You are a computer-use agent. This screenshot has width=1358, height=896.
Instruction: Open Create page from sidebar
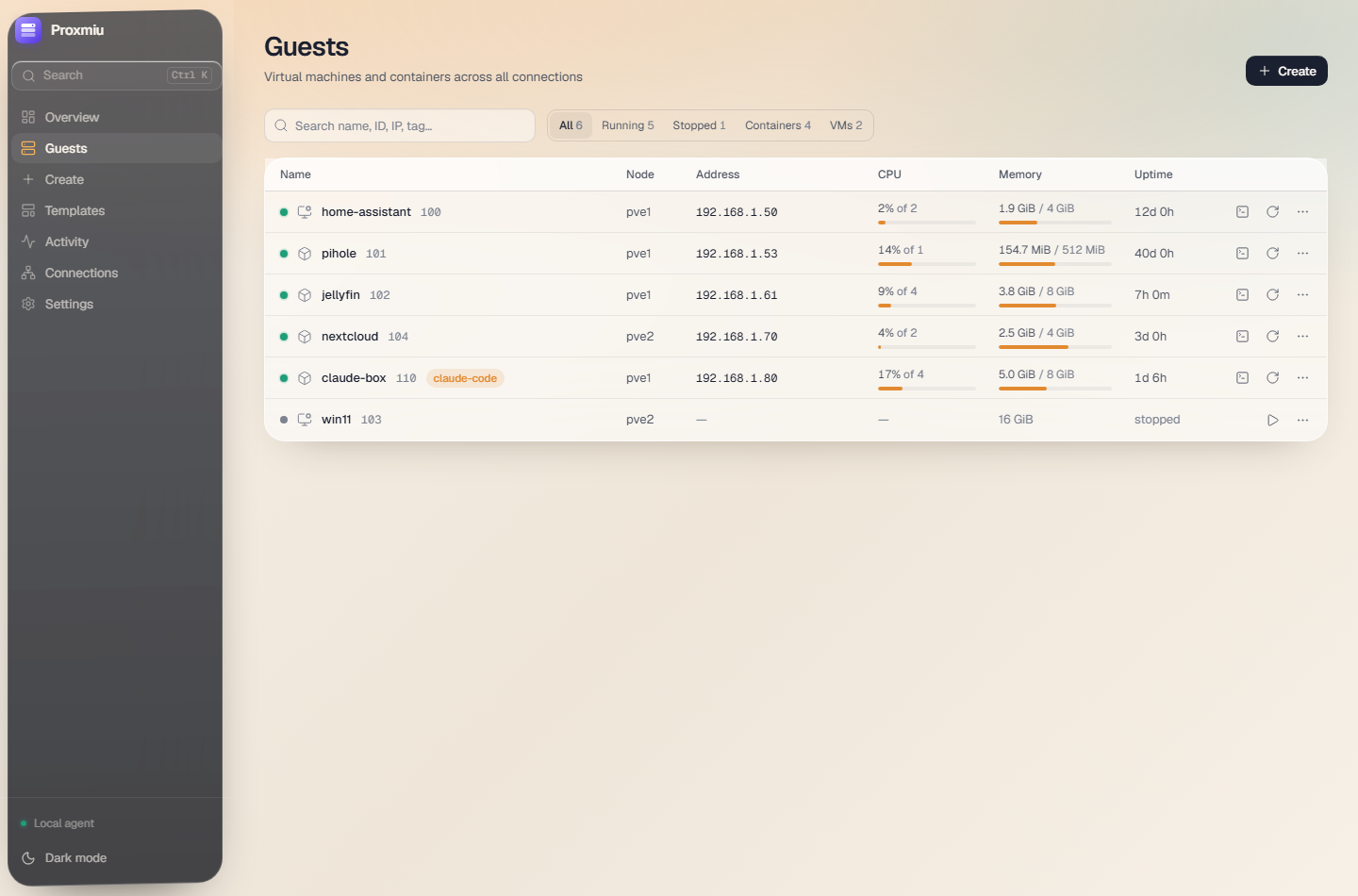tap(115, 179)
